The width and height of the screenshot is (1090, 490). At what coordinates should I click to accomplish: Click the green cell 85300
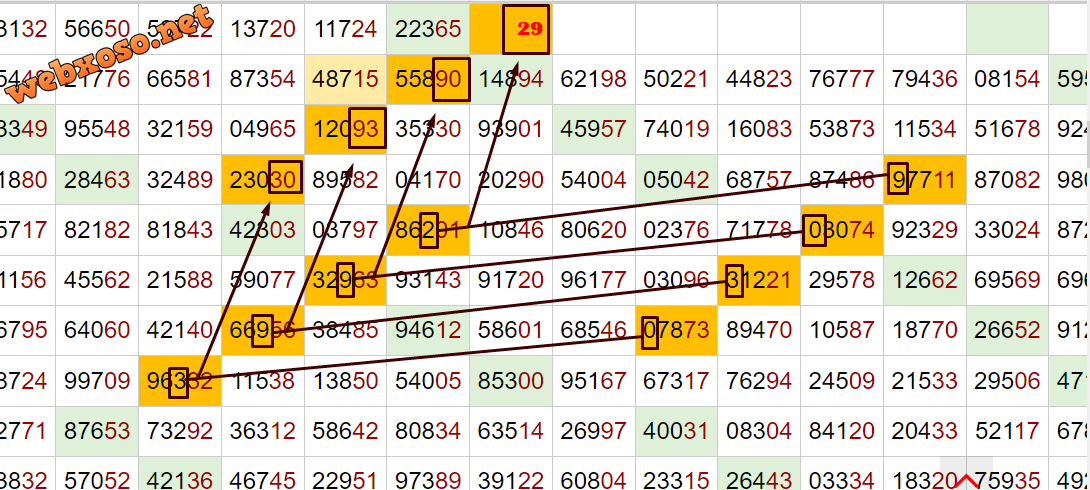click(x=511, y=381)
